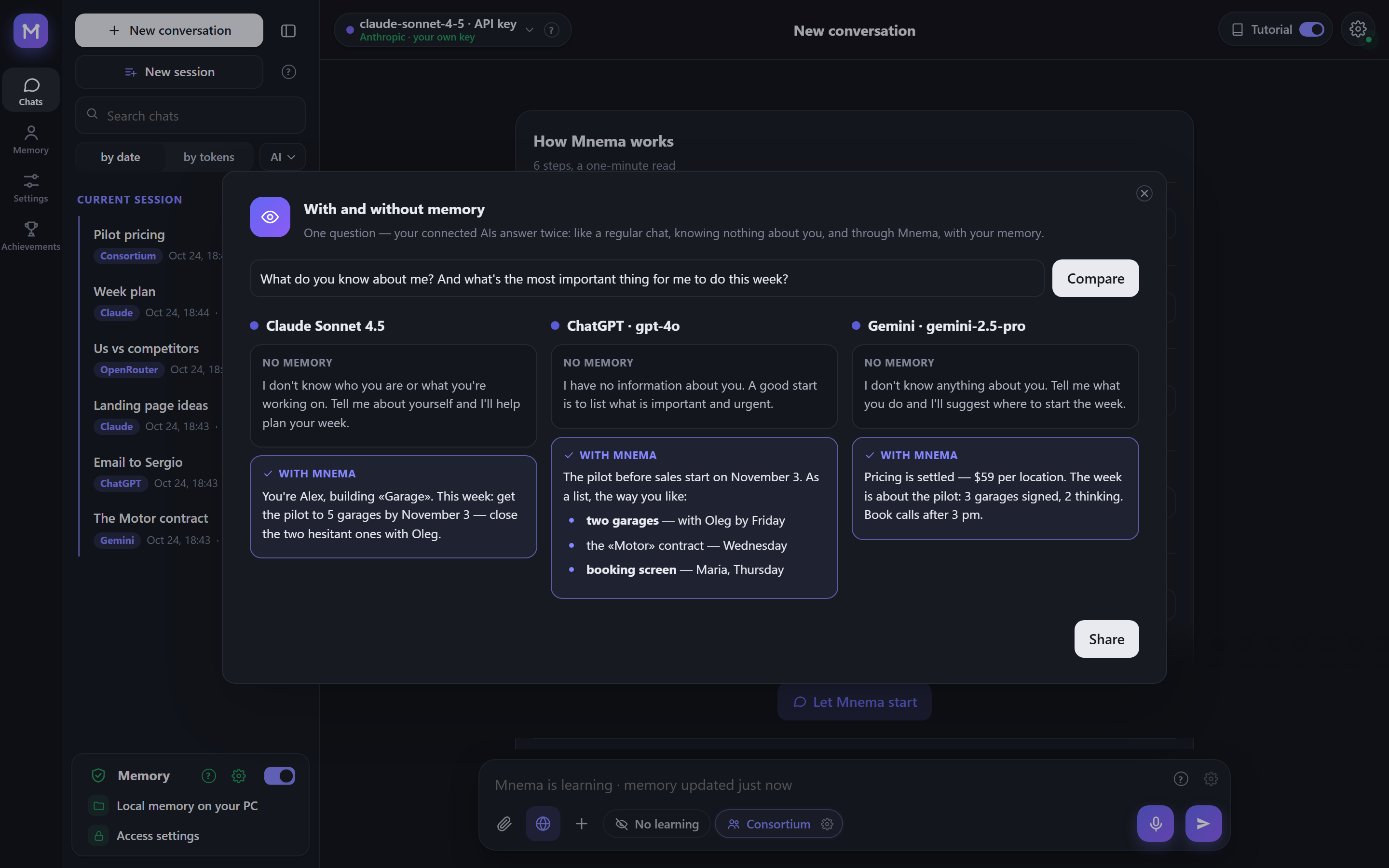Open Access settings link
The width and height of the screenshot is (1389, 868).
tap(157, 835)
